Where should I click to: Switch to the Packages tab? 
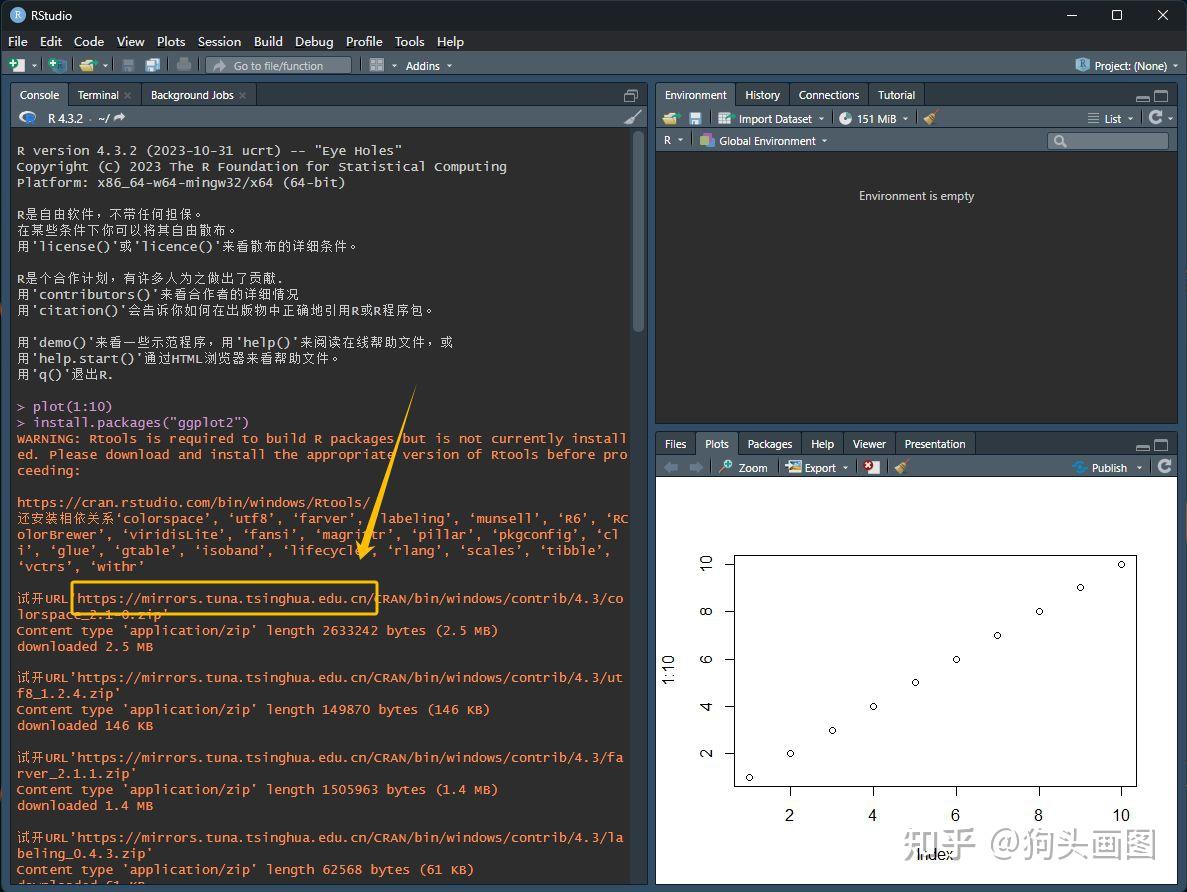(769, 443)
